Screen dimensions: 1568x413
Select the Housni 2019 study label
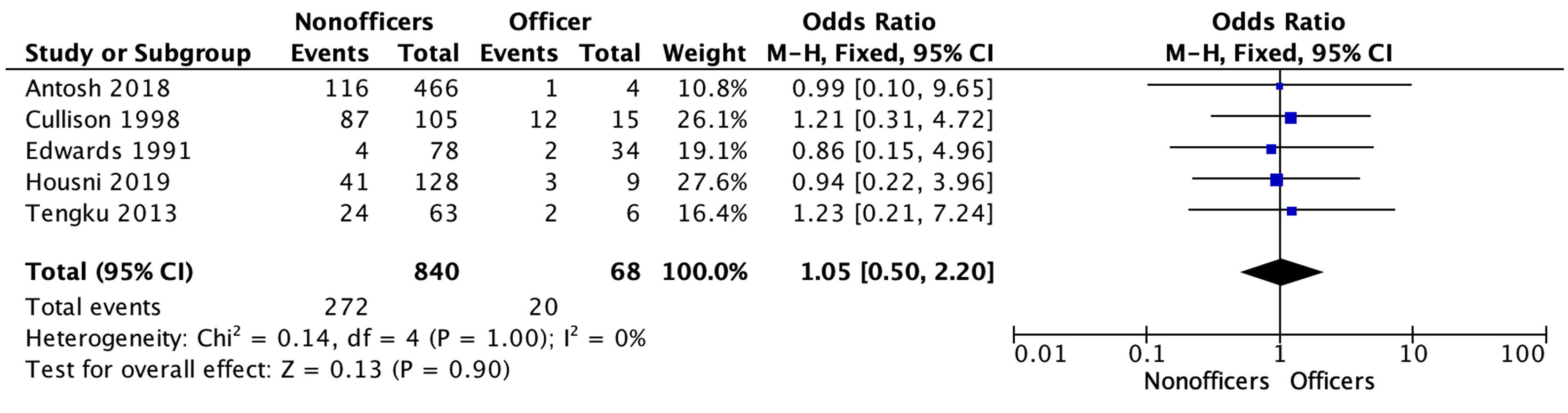coord(97,182)
